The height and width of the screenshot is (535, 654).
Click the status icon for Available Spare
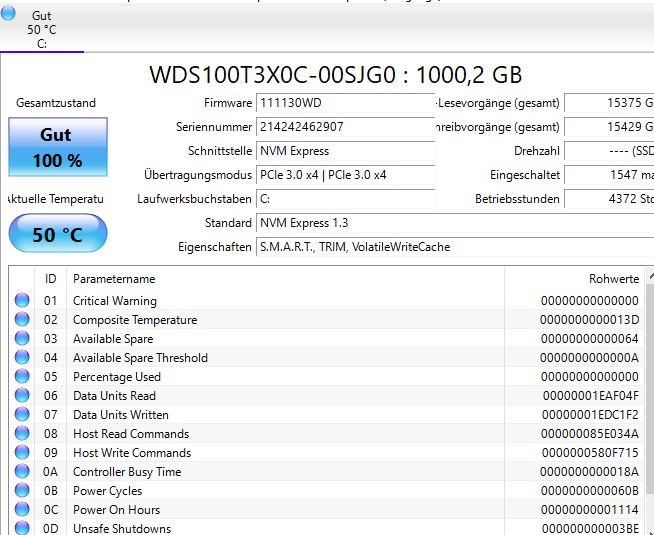pyautogui.click(x=22, y=338)
